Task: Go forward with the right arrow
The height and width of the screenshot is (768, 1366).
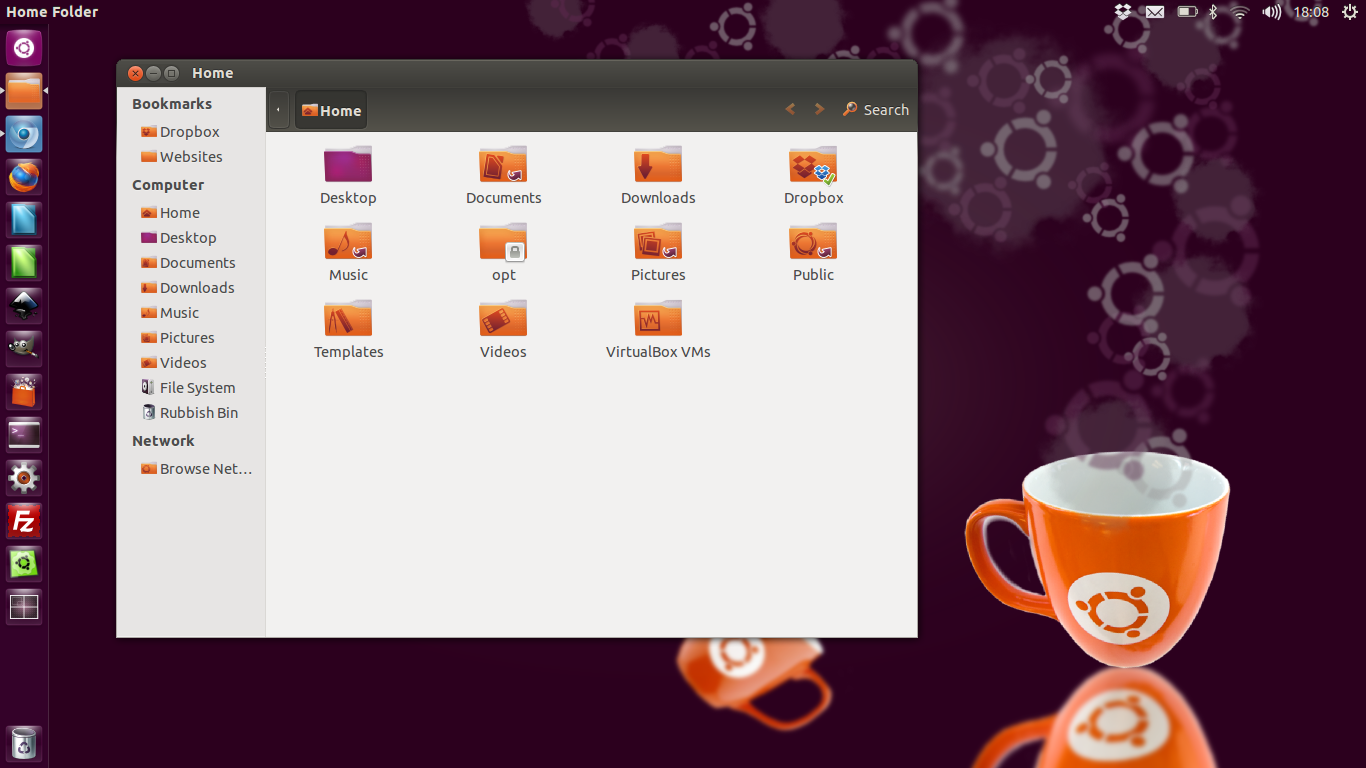Action: click(x=819, y=110)
